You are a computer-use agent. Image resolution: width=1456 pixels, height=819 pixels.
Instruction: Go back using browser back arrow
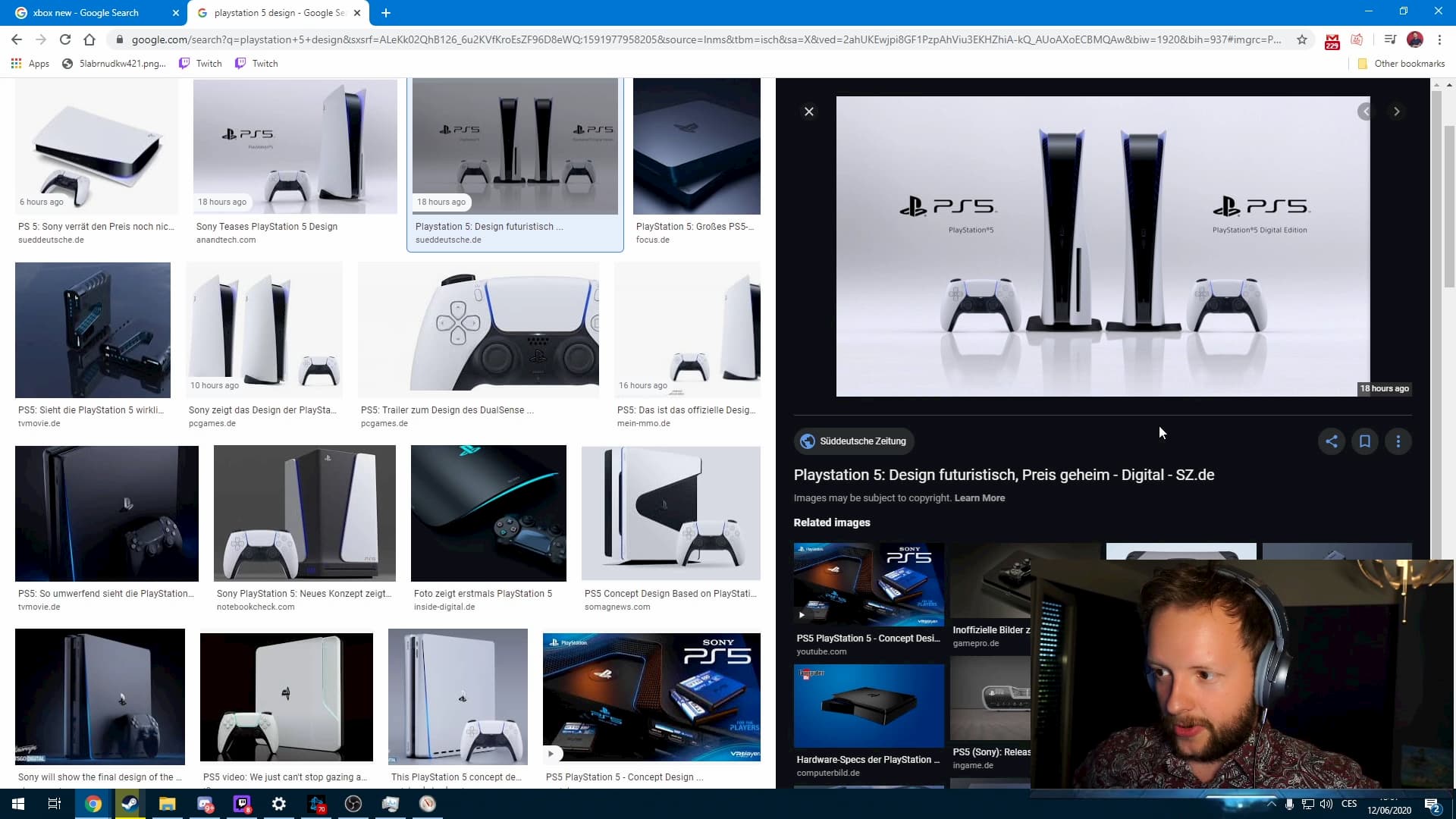(x=17, y=39)
